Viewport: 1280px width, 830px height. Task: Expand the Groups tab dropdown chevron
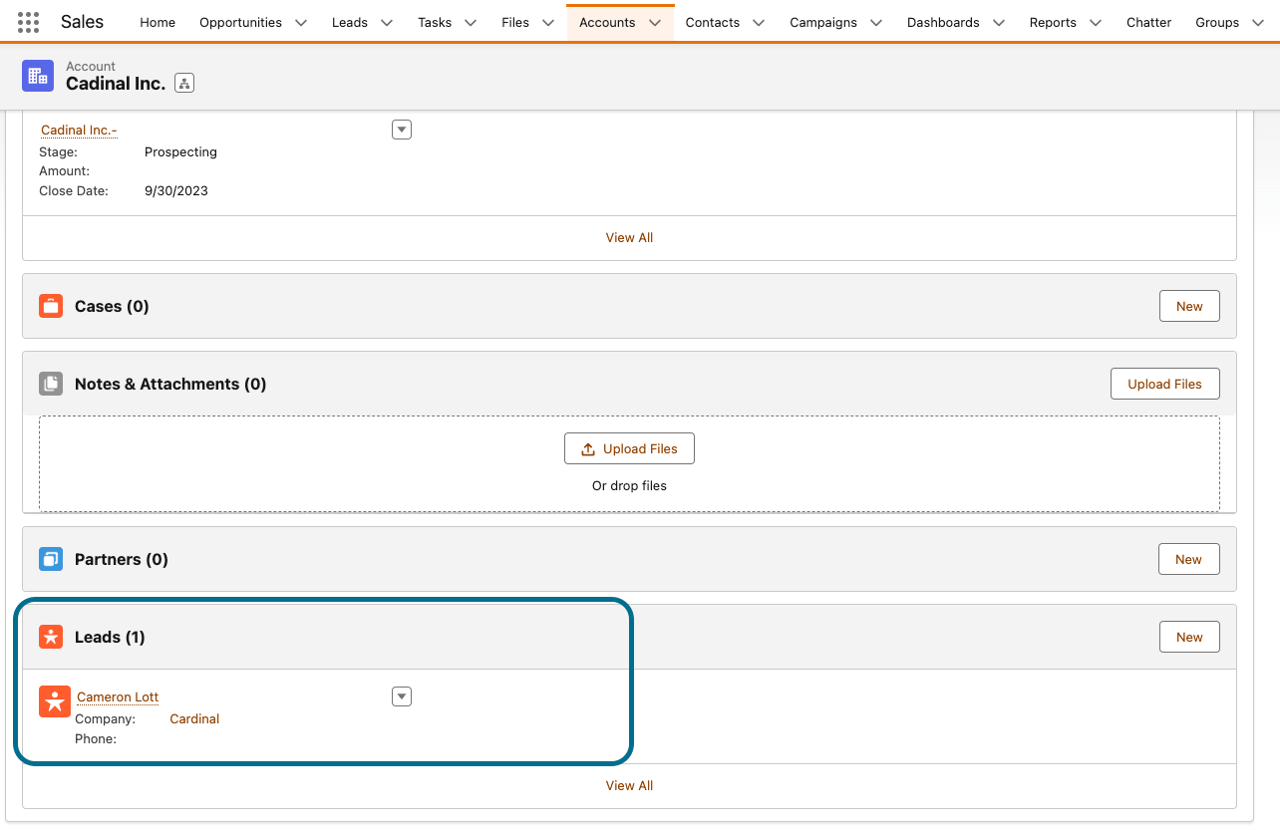[x=1258, y=23]
